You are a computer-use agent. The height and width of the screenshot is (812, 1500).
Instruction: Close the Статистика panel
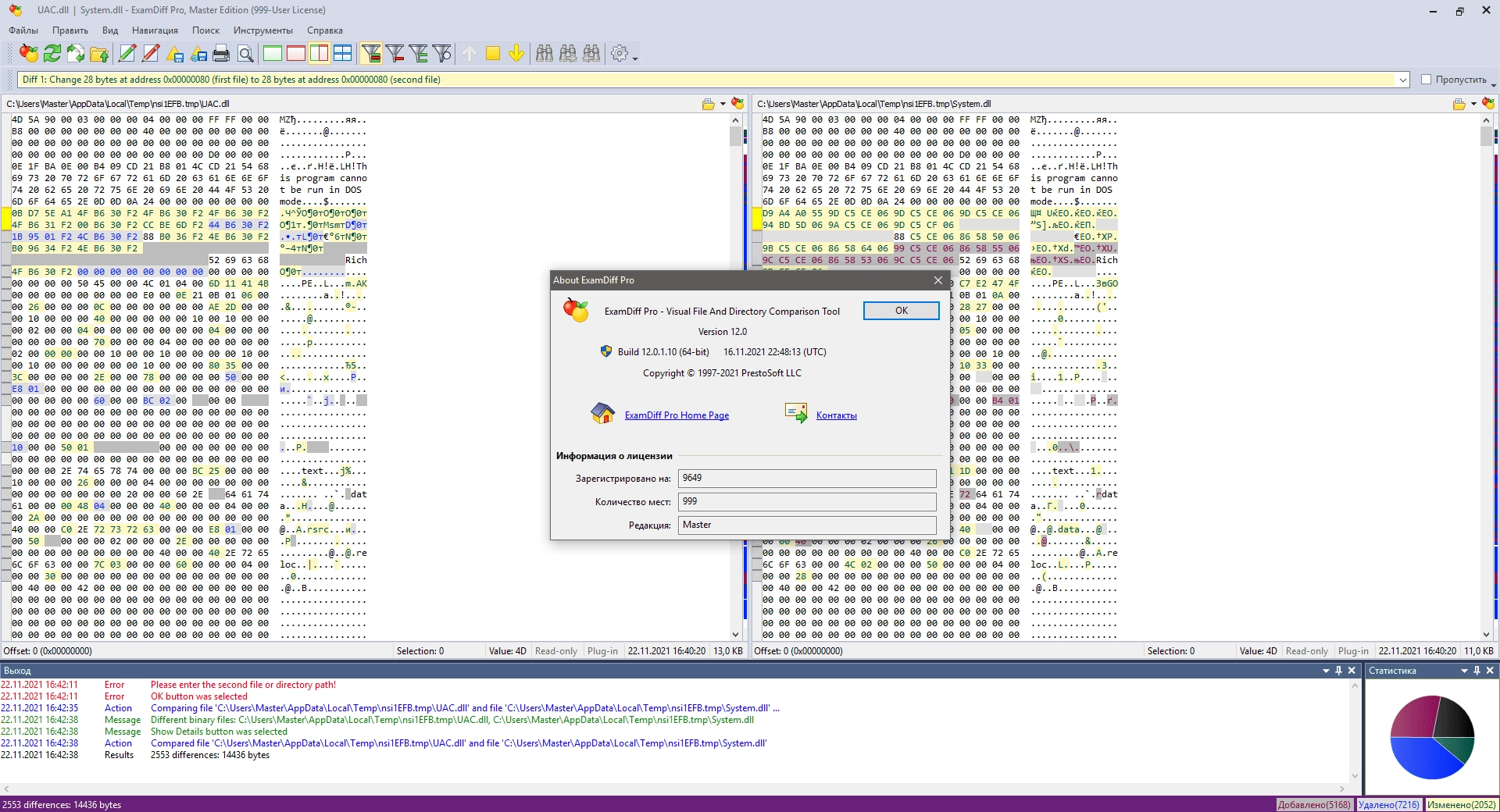point(1490,671)
